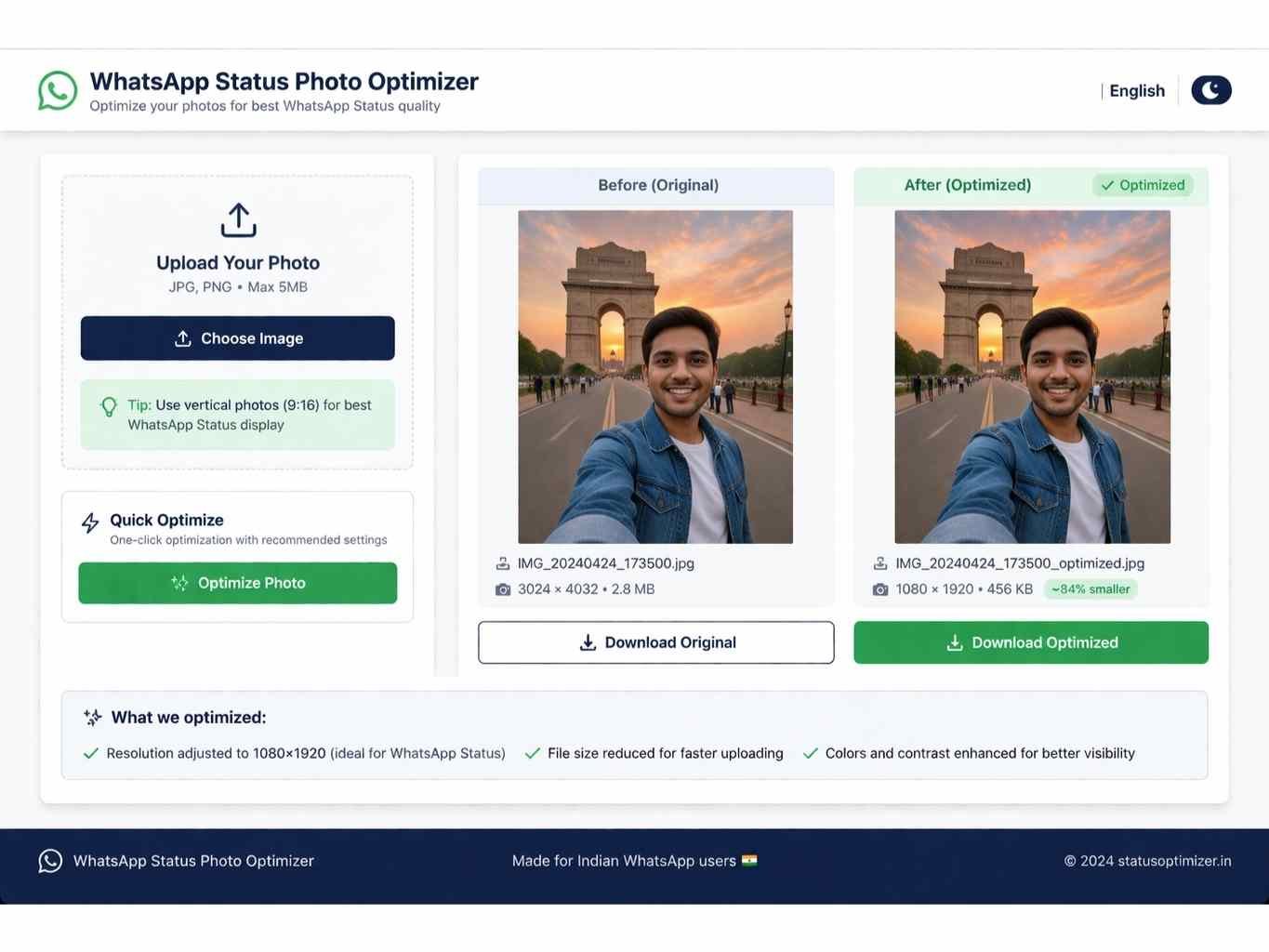Open the English language selector
The image size is (1269, 952).
tap(1136, 91)
